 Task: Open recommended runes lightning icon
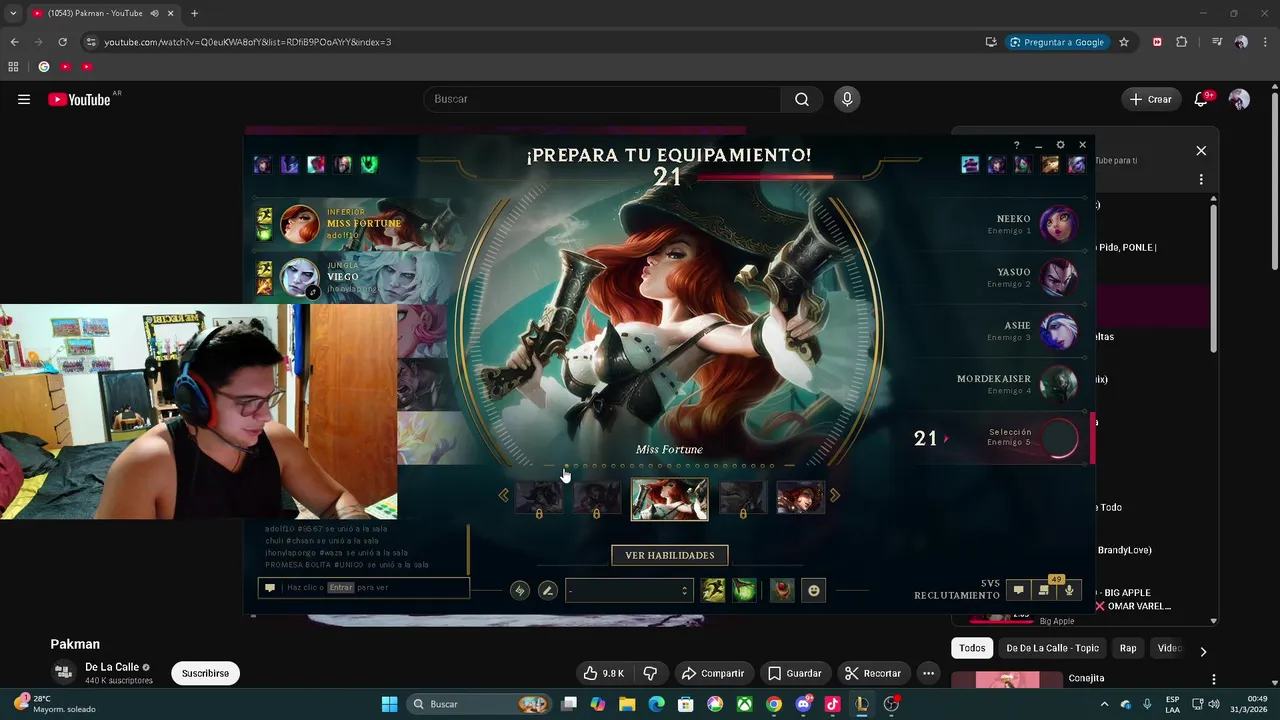[x=519, y=591]
